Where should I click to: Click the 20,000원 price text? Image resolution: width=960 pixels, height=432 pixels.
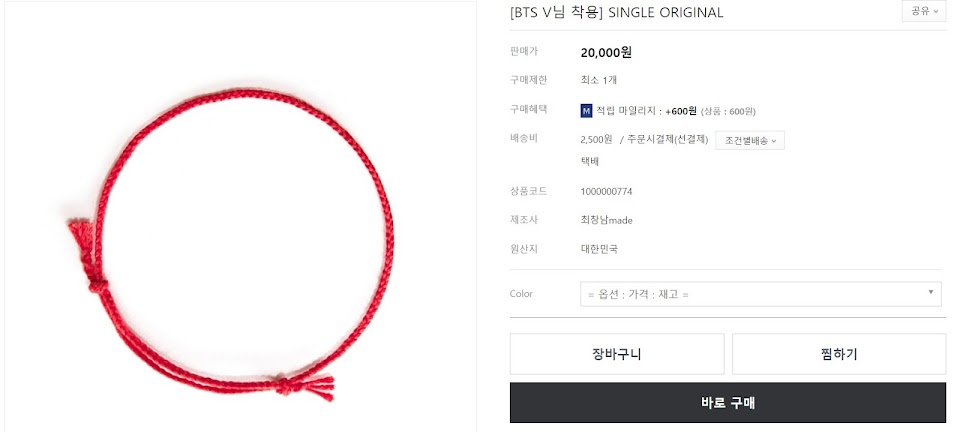tap(606, 53)
